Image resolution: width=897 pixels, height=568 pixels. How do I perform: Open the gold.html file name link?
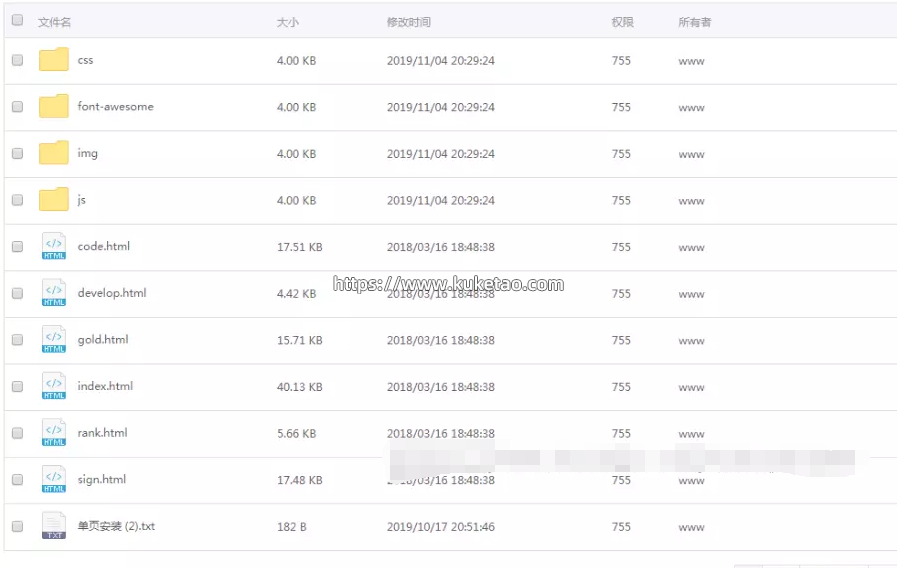point(103,340)
